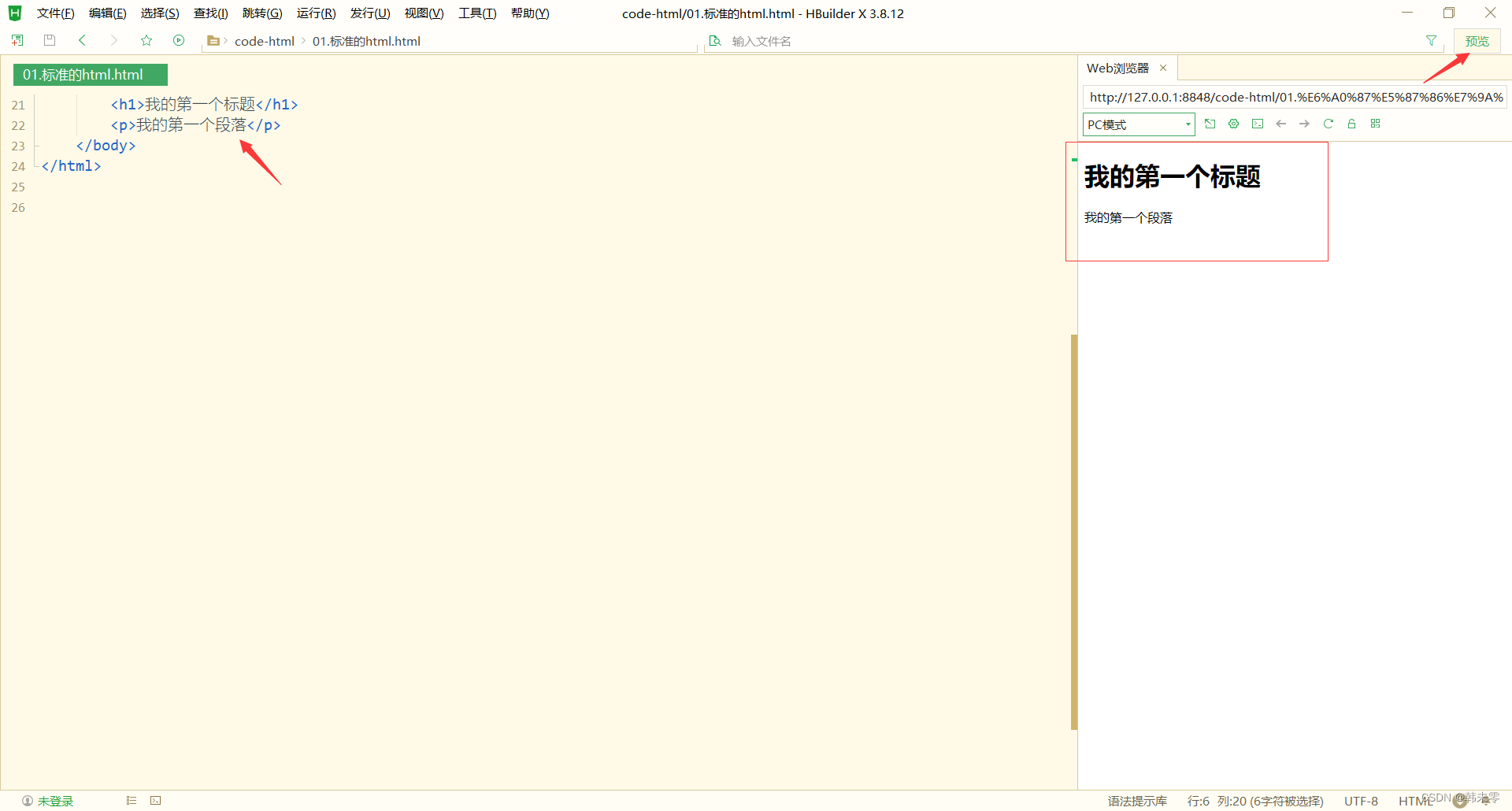Viewport: 1512px width, 811px height.
Task: Open the 文件(F) menu
Action: [54, 13]
